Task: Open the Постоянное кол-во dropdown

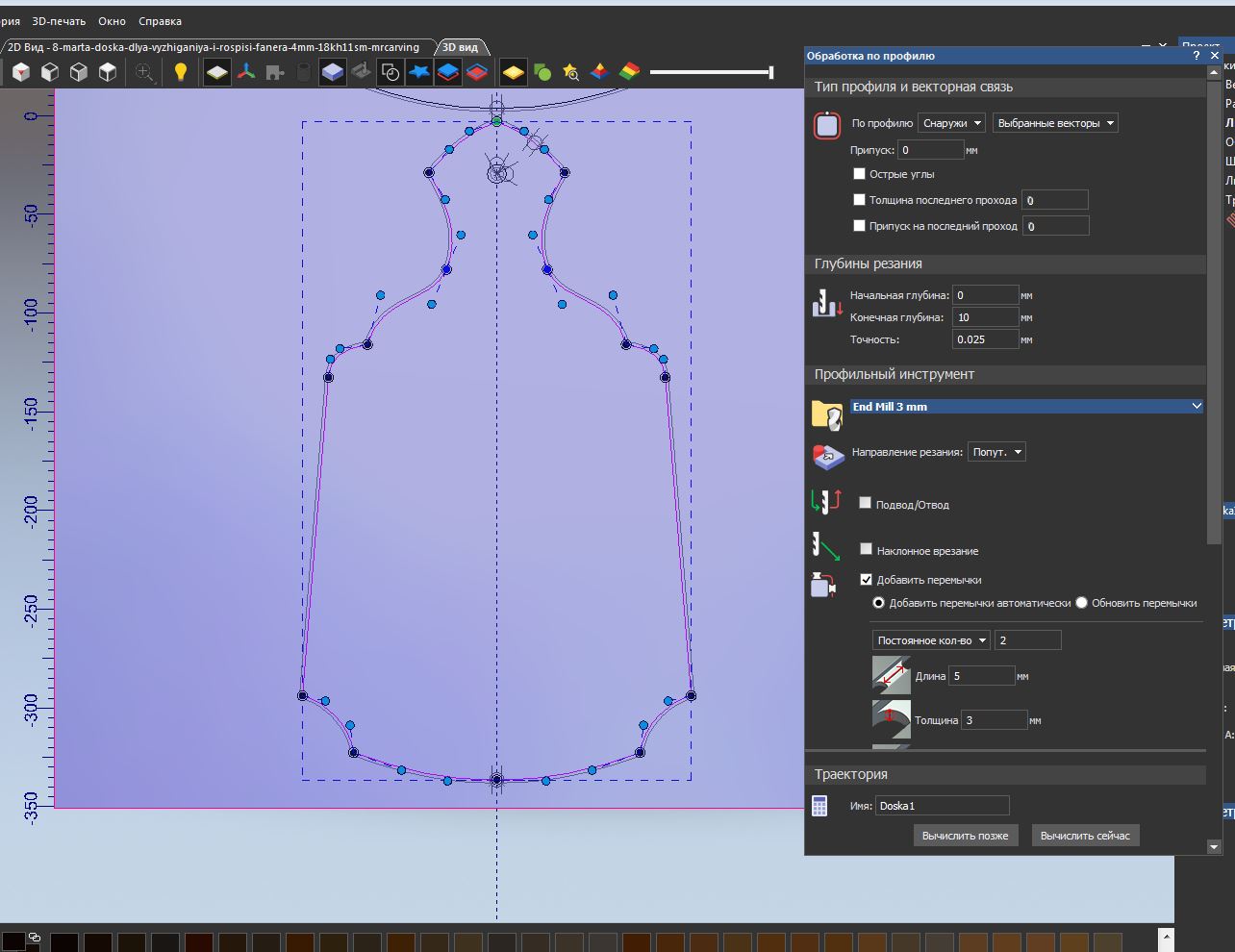Action: click(931, 640)
